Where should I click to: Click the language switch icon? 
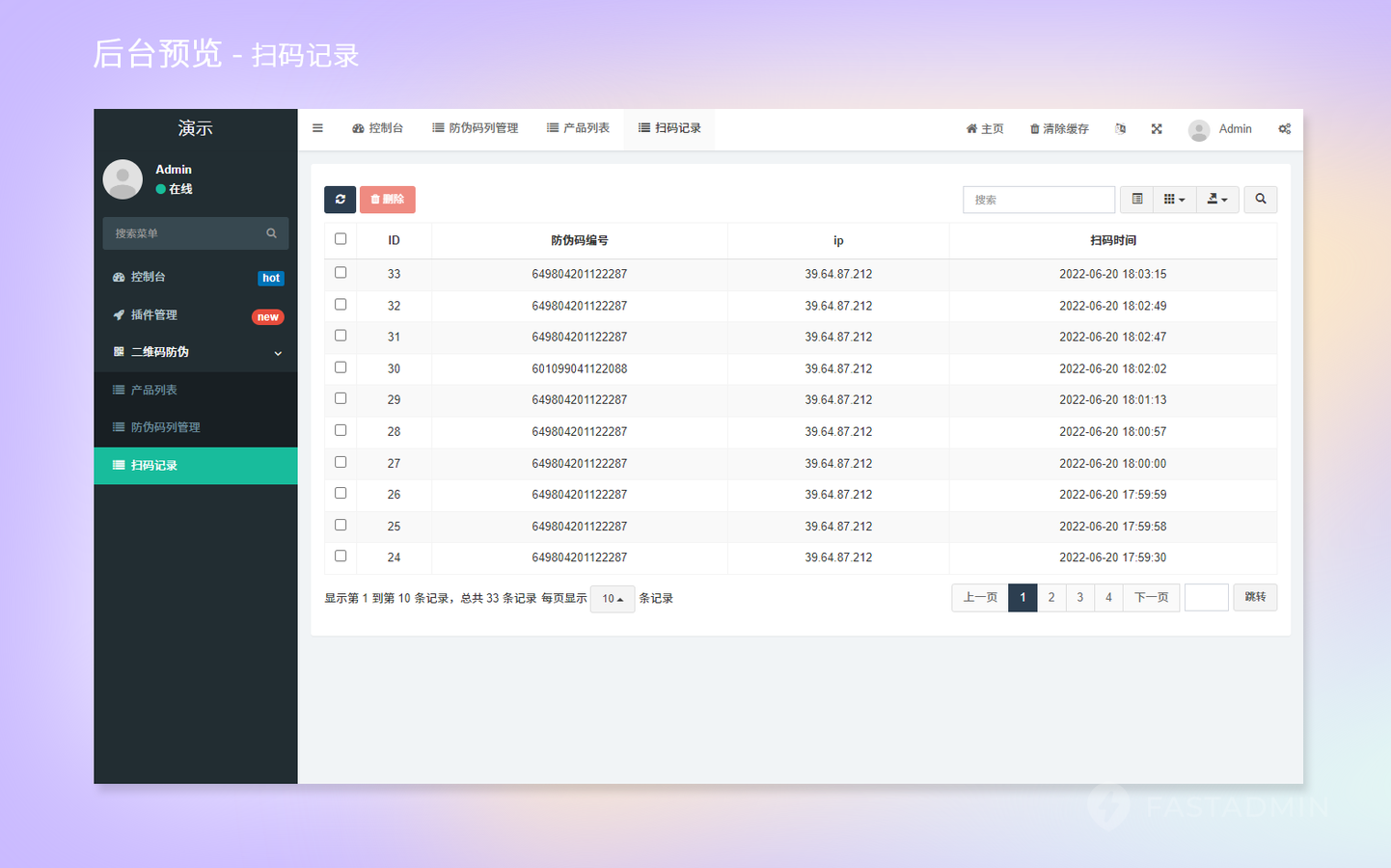click(1120, 129)
